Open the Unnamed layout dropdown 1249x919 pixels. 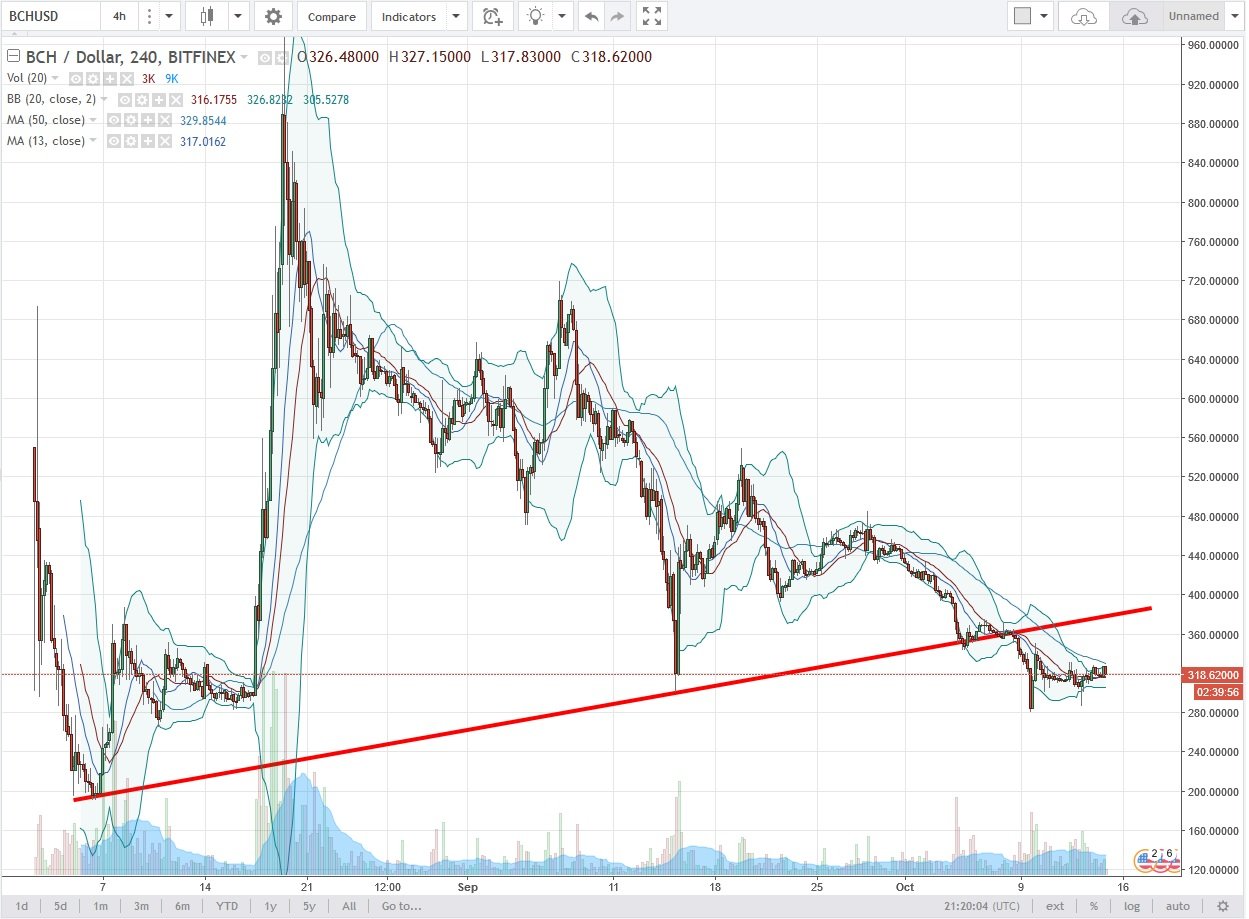[x=1234, y=16]
